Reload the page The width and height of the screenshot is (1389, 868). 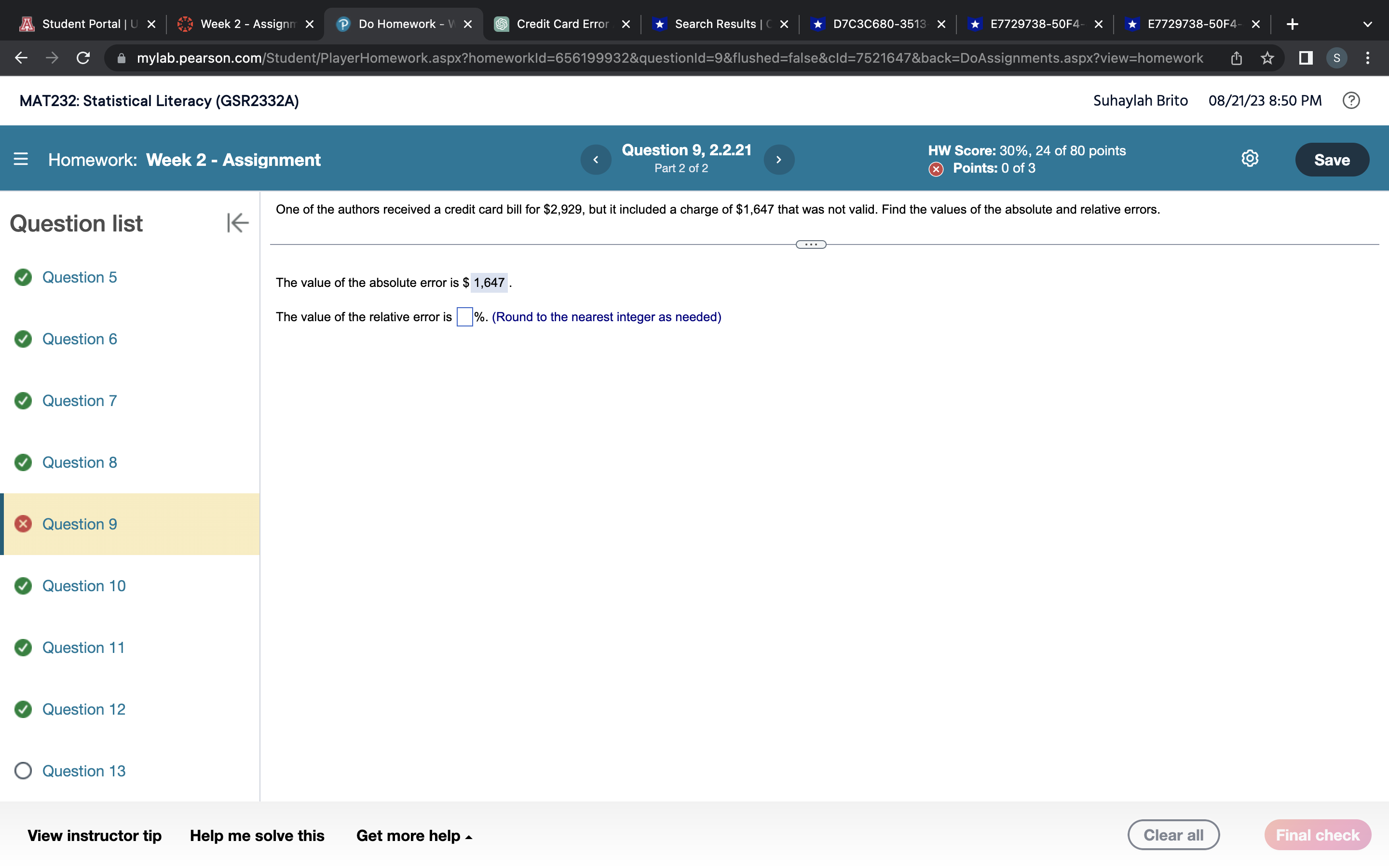82,57
